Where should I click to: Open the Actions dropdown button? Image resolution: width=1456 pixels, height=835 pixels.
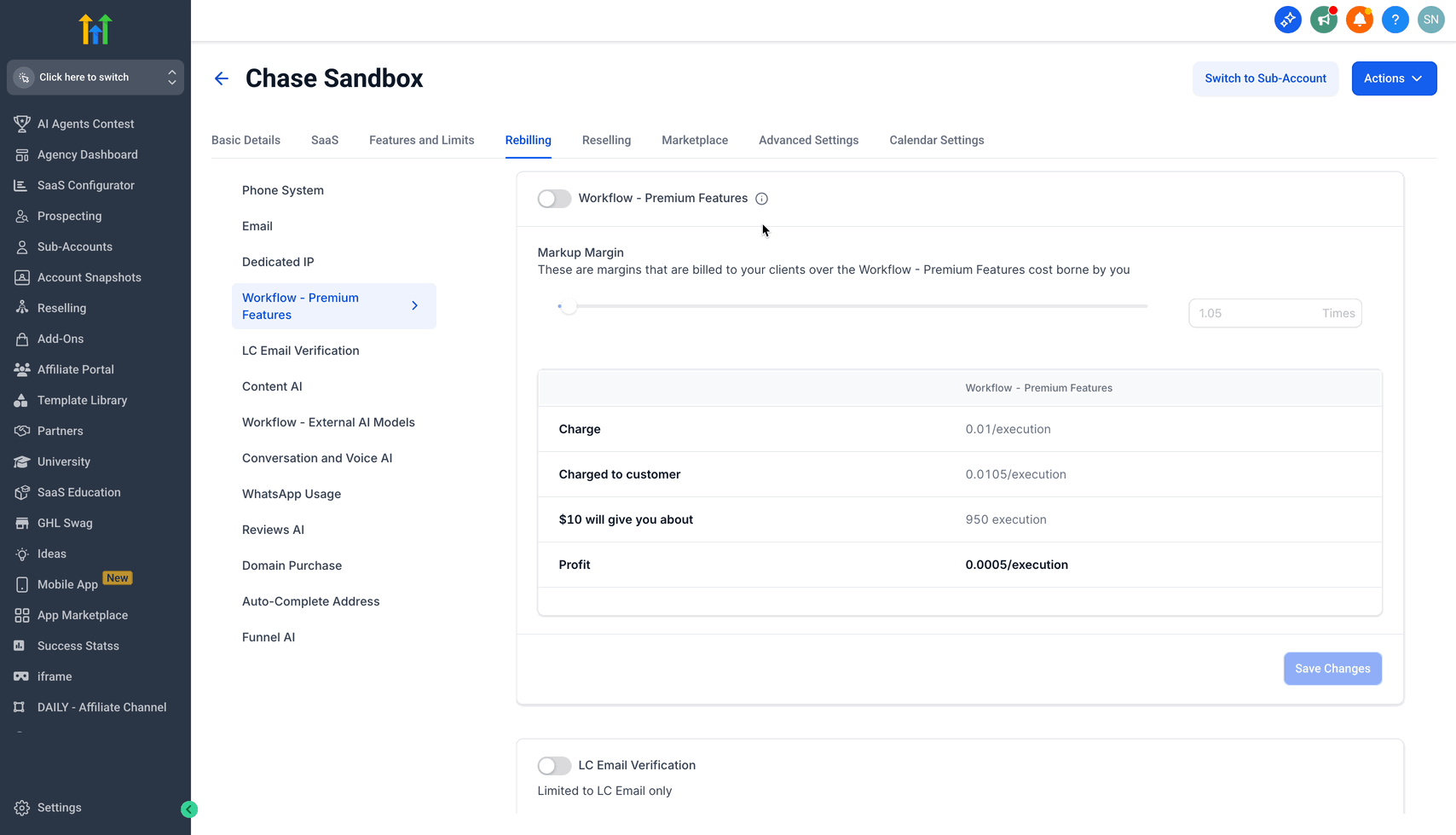coord(1394,78)
